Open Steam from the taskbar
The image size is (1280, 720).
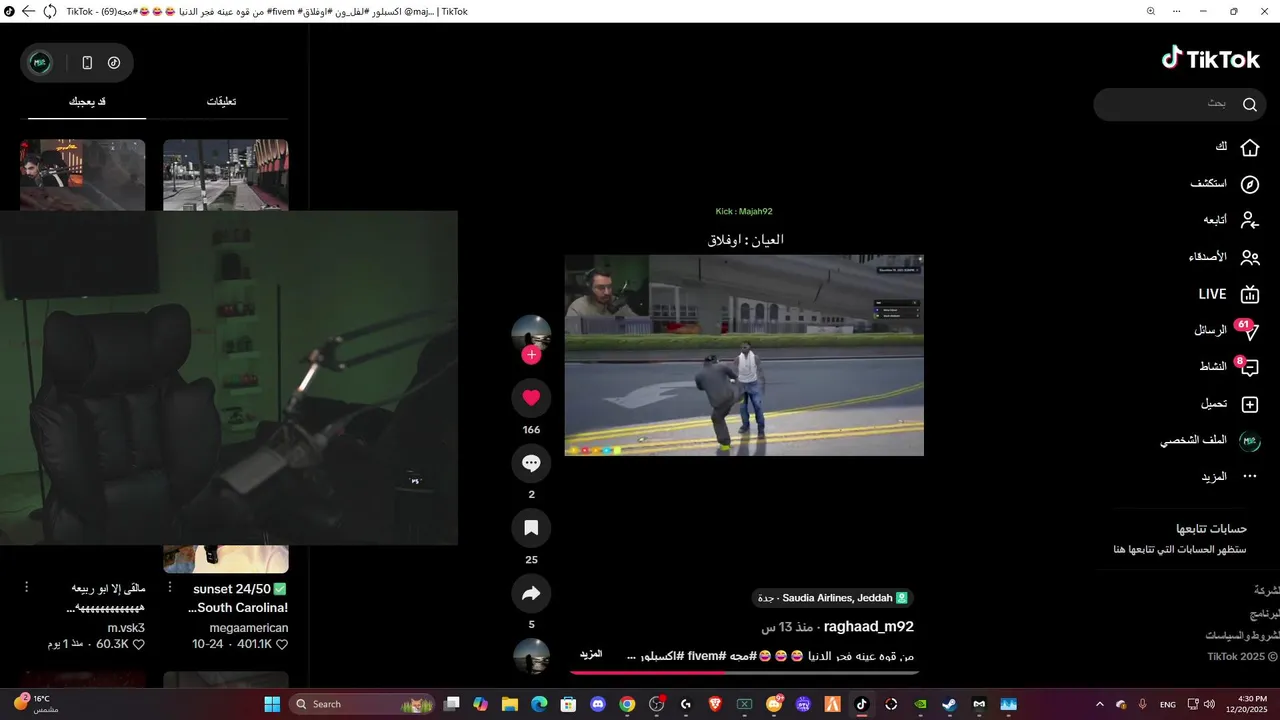(x=950, y=704)
